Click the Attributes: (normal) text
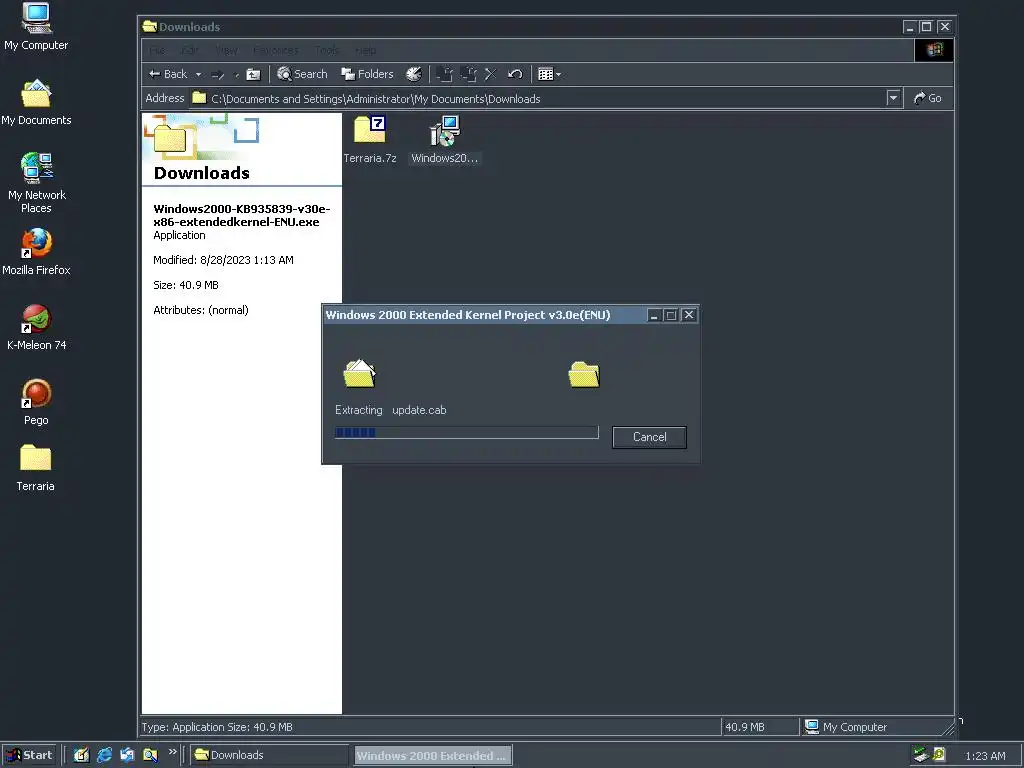 tap(200, 310)
